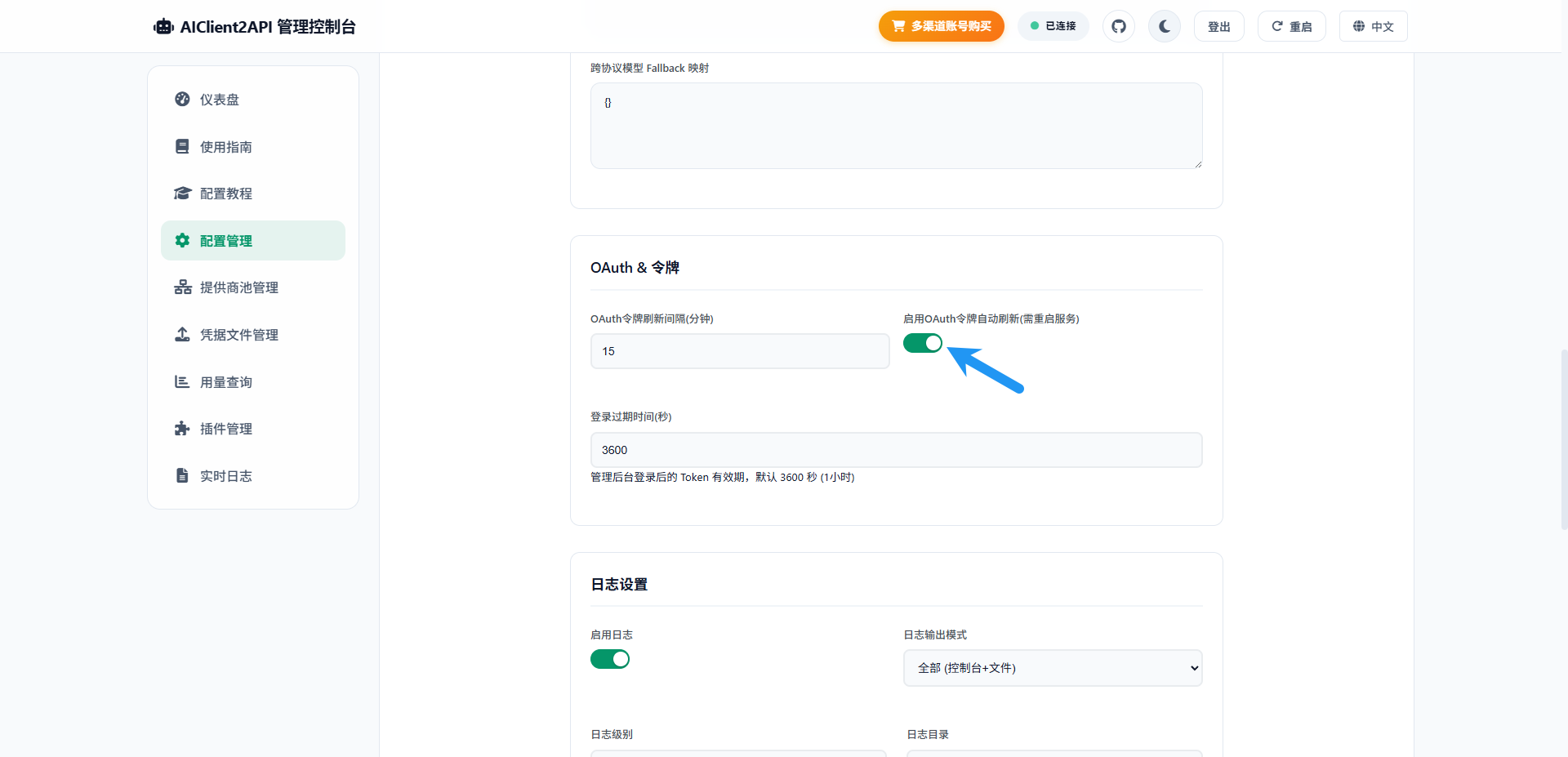
Task: Click the 配置教程 graduation cap icon
Action: click(x=182, y=194)
